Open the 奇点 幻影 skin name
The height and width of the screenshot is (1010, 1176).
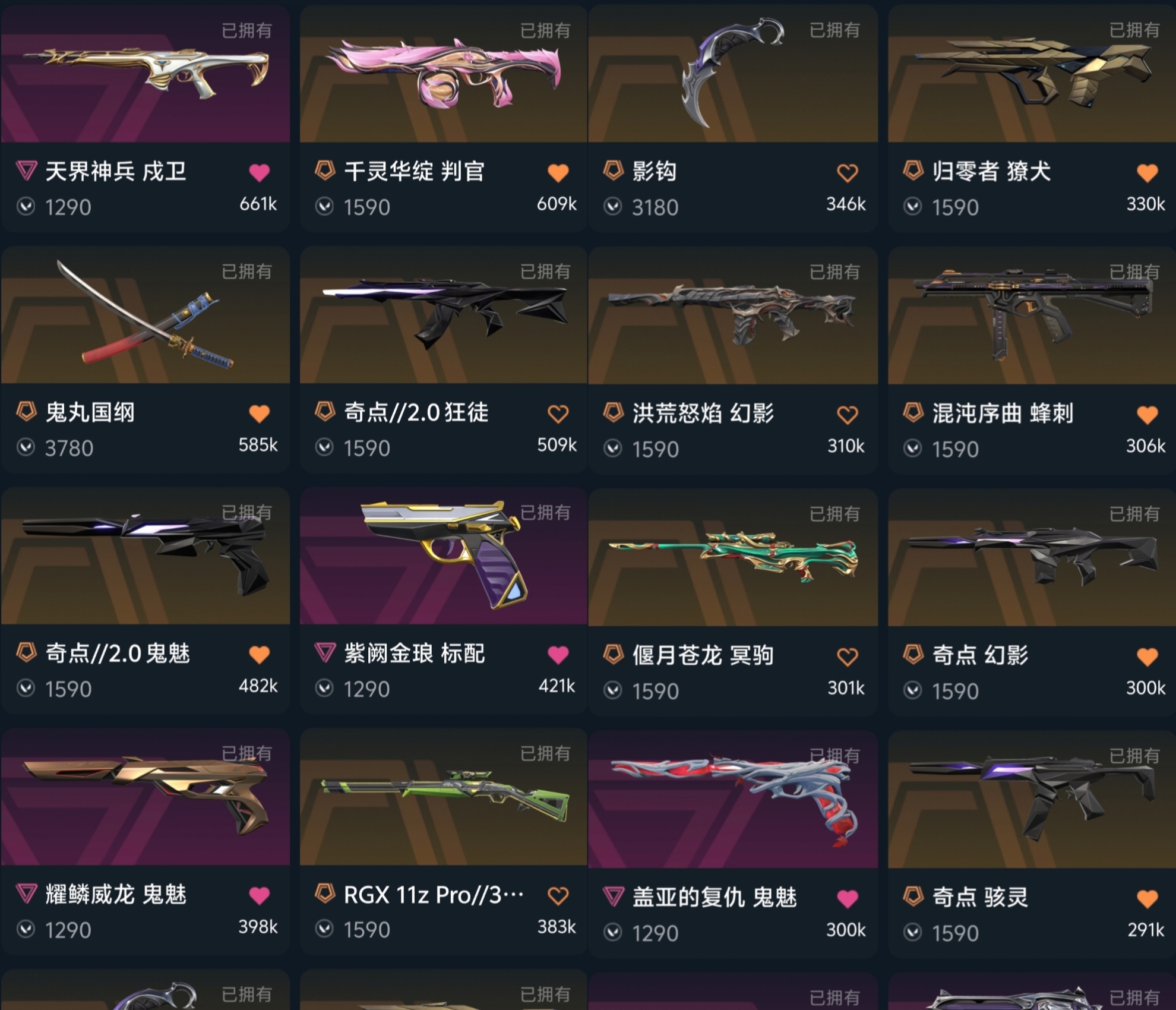point(980,655)
